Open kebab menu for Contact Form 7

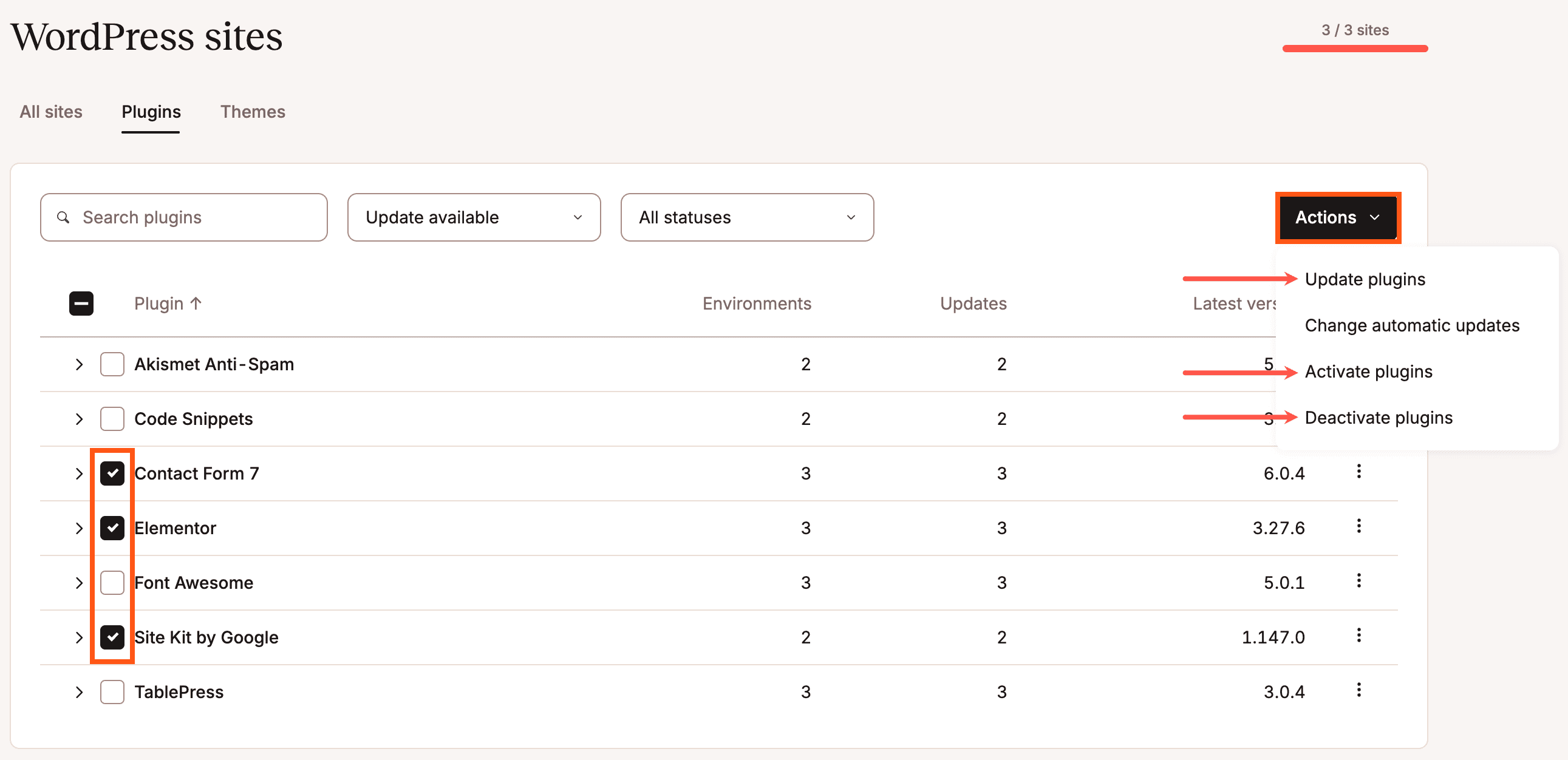tap(1358, 472)
